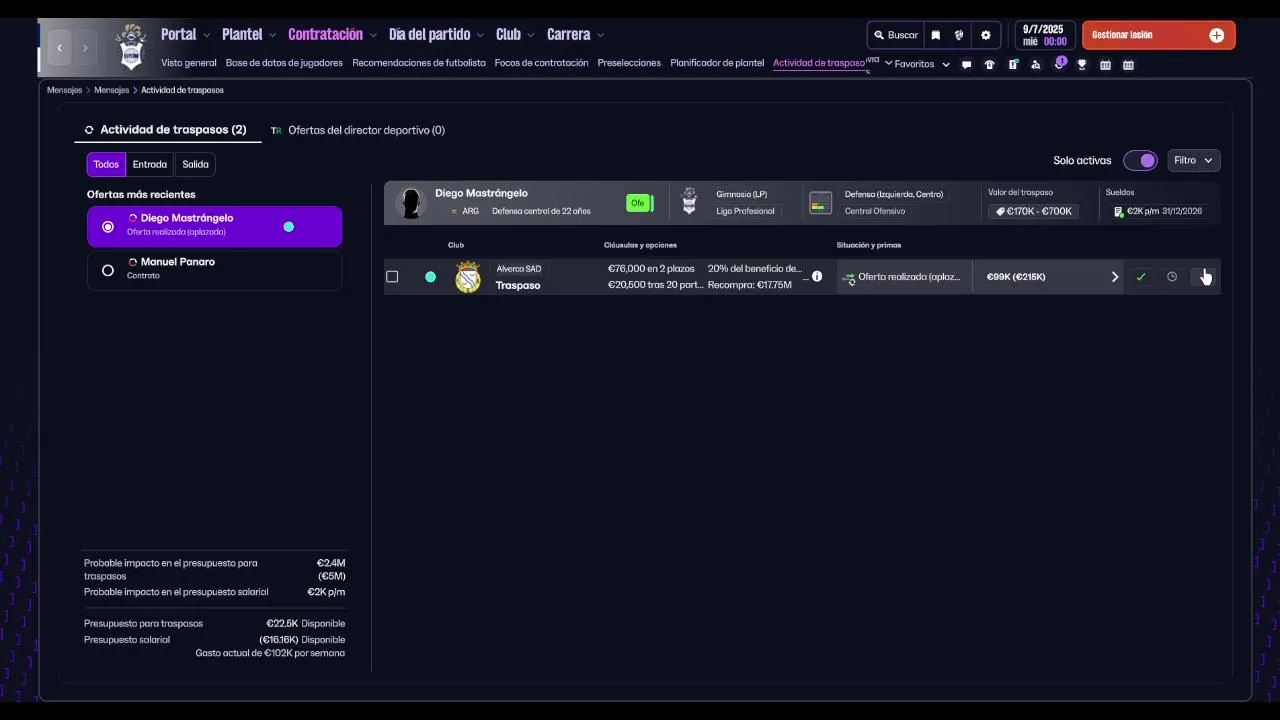
Task: Click the search magnifier Buscar button
Action: [x=895, y=35]
